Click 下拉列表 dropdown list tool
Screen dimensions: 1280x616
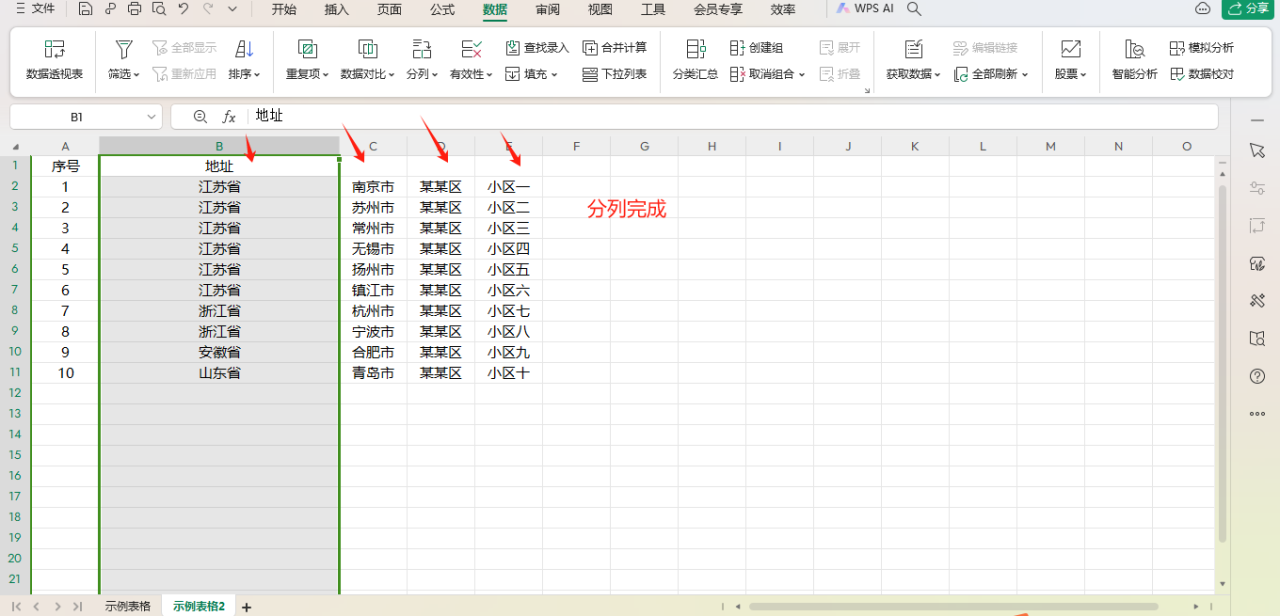click(x=615, y=74)
